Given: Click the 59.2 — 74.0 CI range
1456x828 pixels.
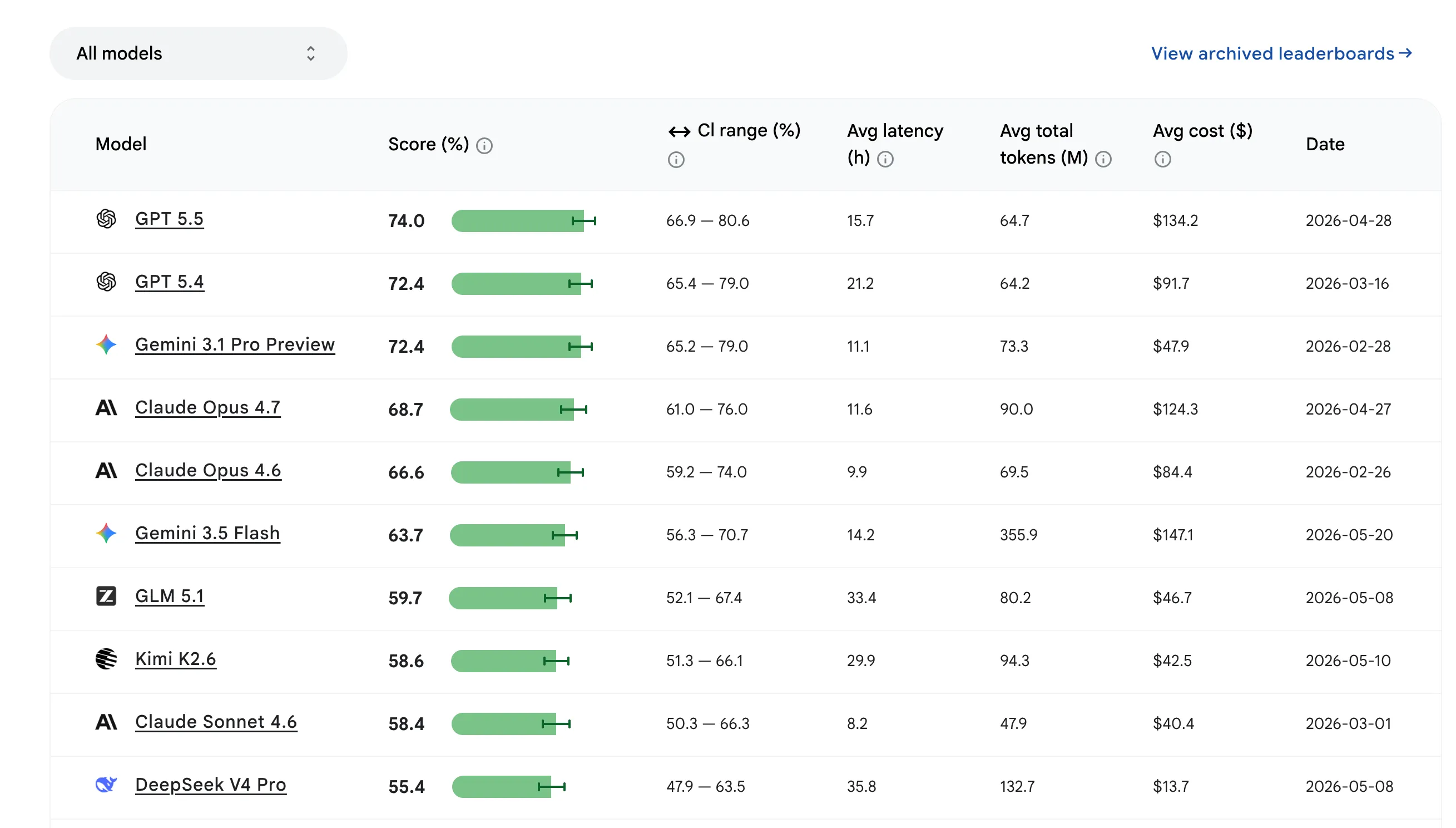Looking at the screenshot, I should pyautogui.click(x=706, y=472).
